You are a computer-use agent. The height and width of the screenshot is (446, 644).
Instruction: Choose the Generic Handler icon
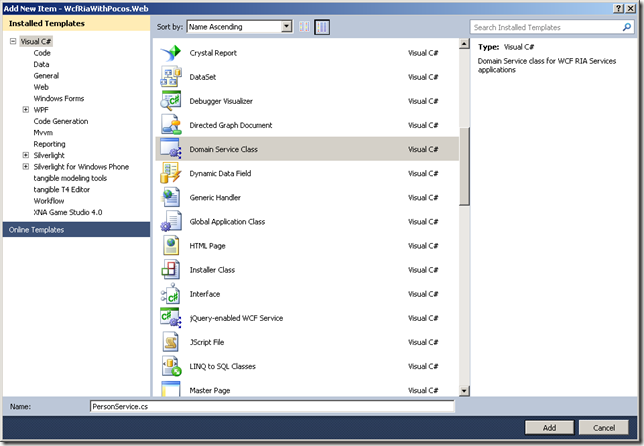point(171,197)
